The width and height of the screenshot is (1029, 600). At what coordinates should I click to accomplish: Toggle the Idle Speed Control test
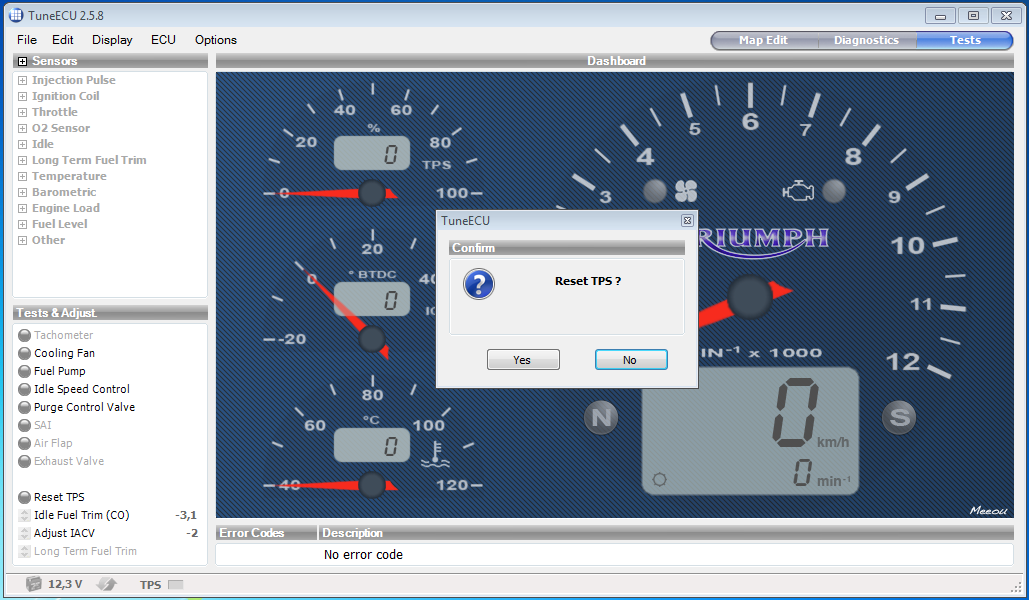25,389
